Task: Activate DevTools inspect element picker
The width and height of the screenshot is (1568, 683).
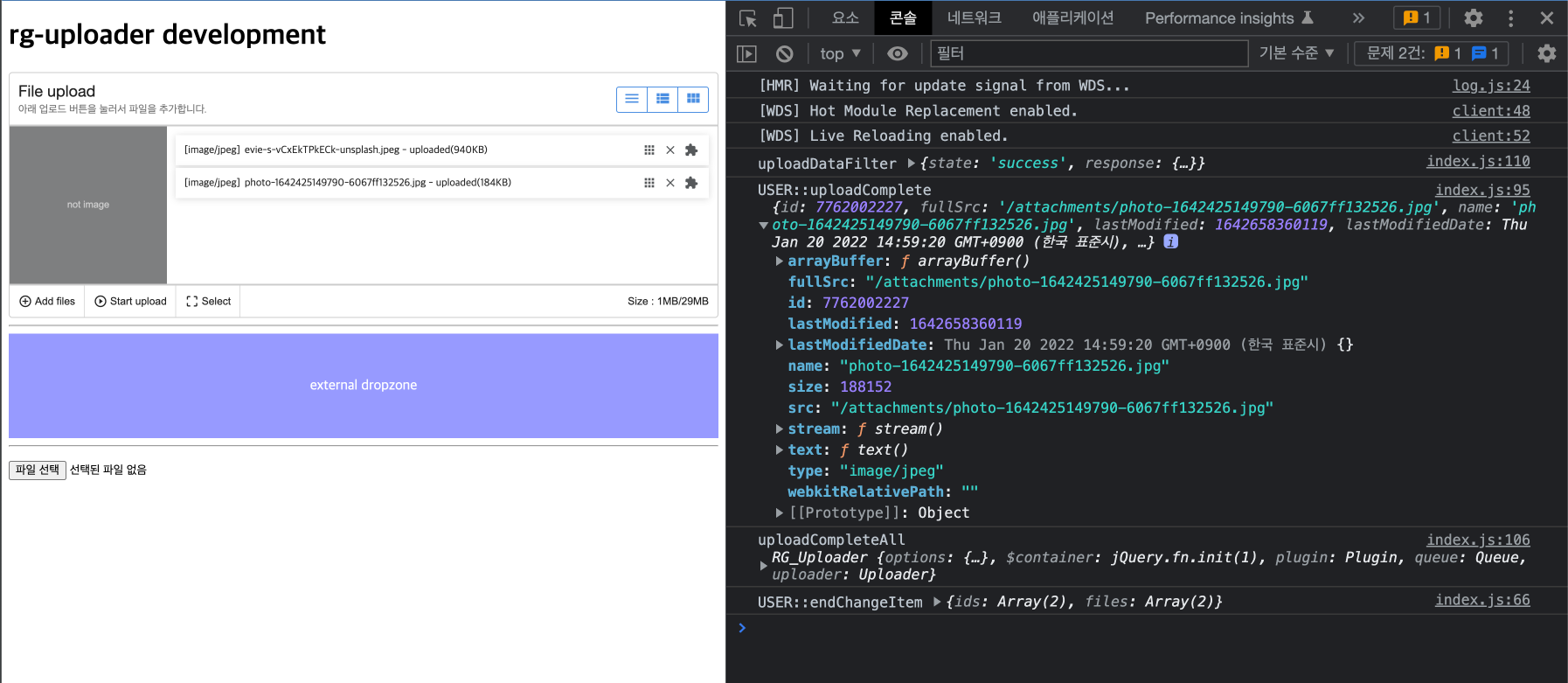Action: [748, 18]
